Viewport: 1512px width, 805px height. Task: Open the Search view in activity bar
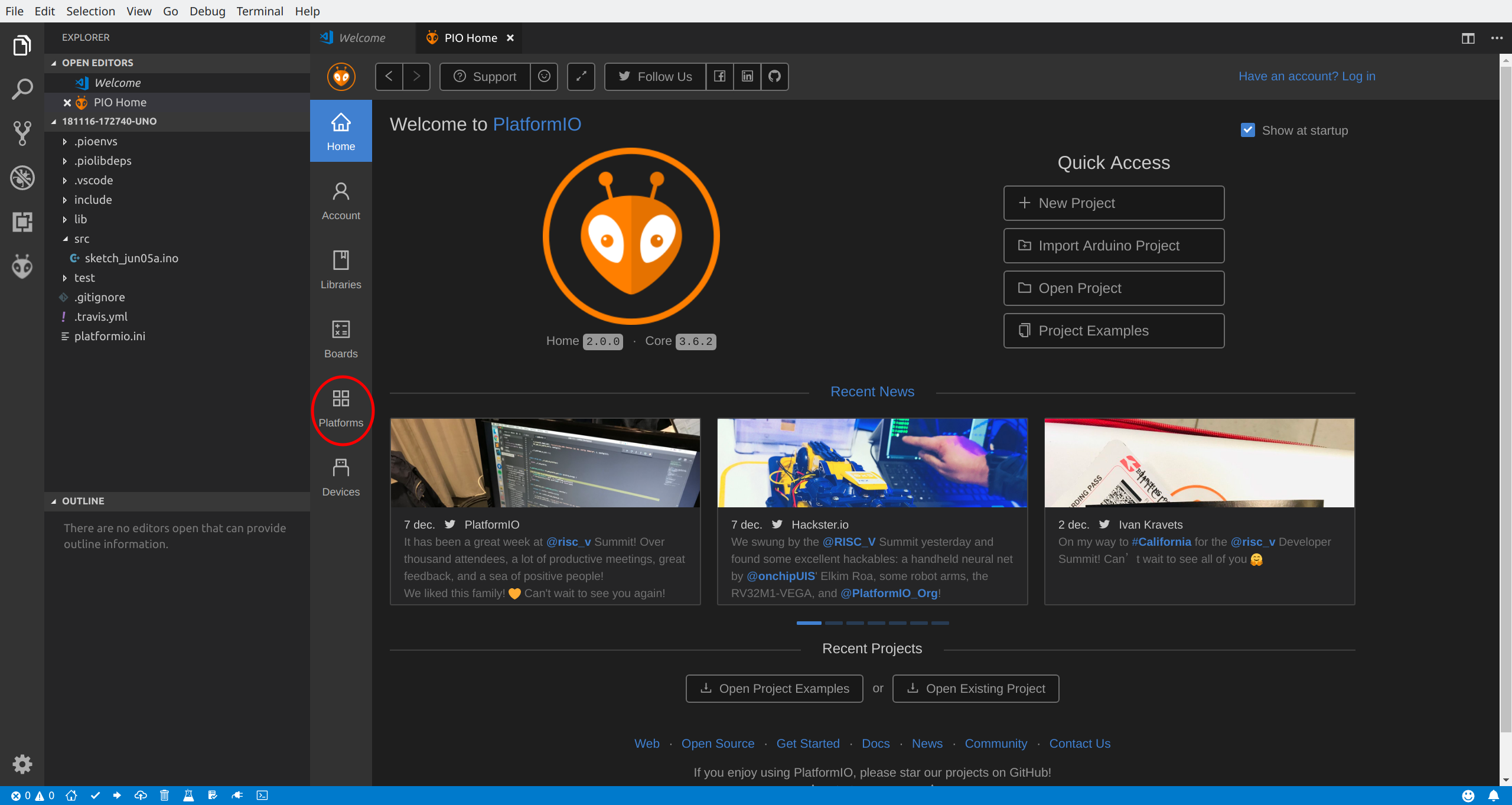(22, 89)
